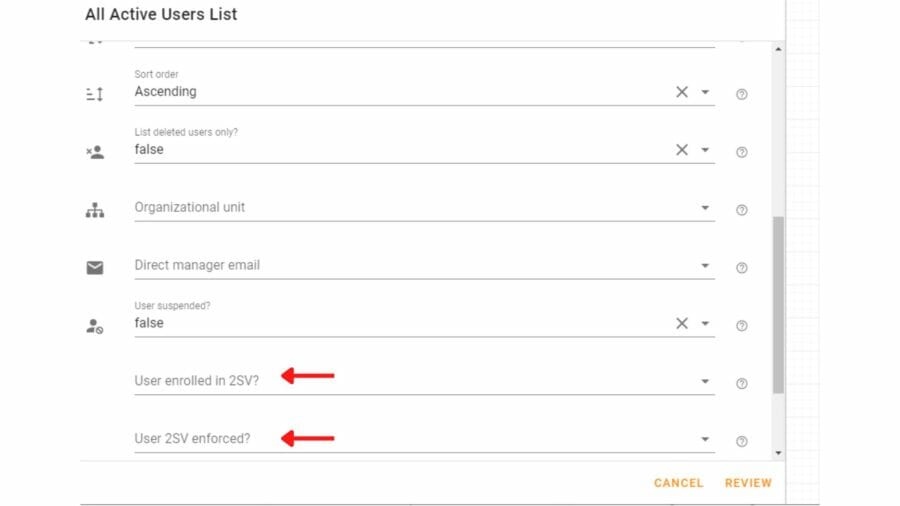Screen dimensions: 900x506
Task: Expand the Organizational unit dropdown
Action: 705,208
